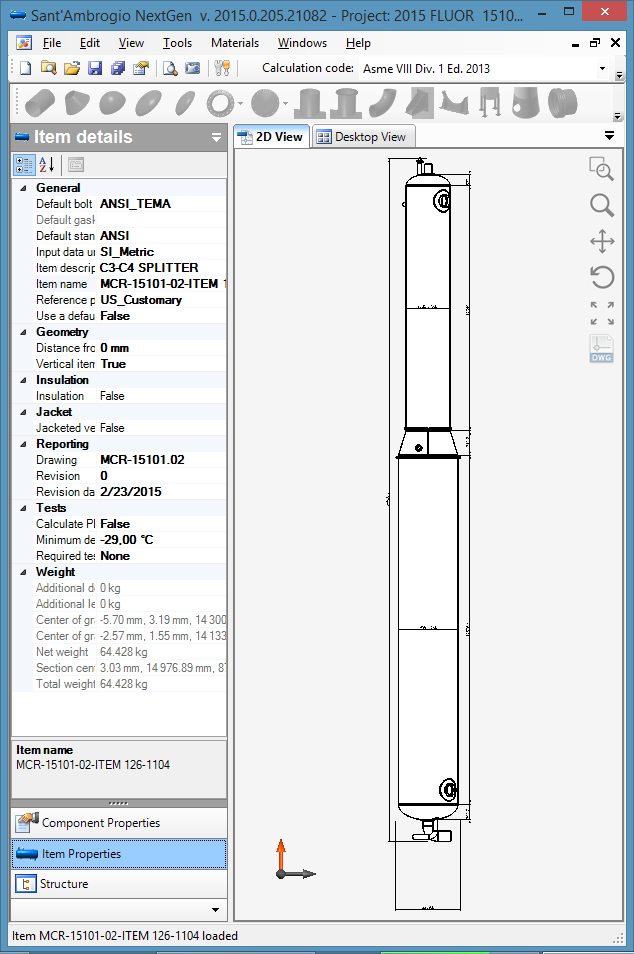Viewport: 634px width, 954px height.
Task: Add a conical shell component
Action: pos(77,103)
